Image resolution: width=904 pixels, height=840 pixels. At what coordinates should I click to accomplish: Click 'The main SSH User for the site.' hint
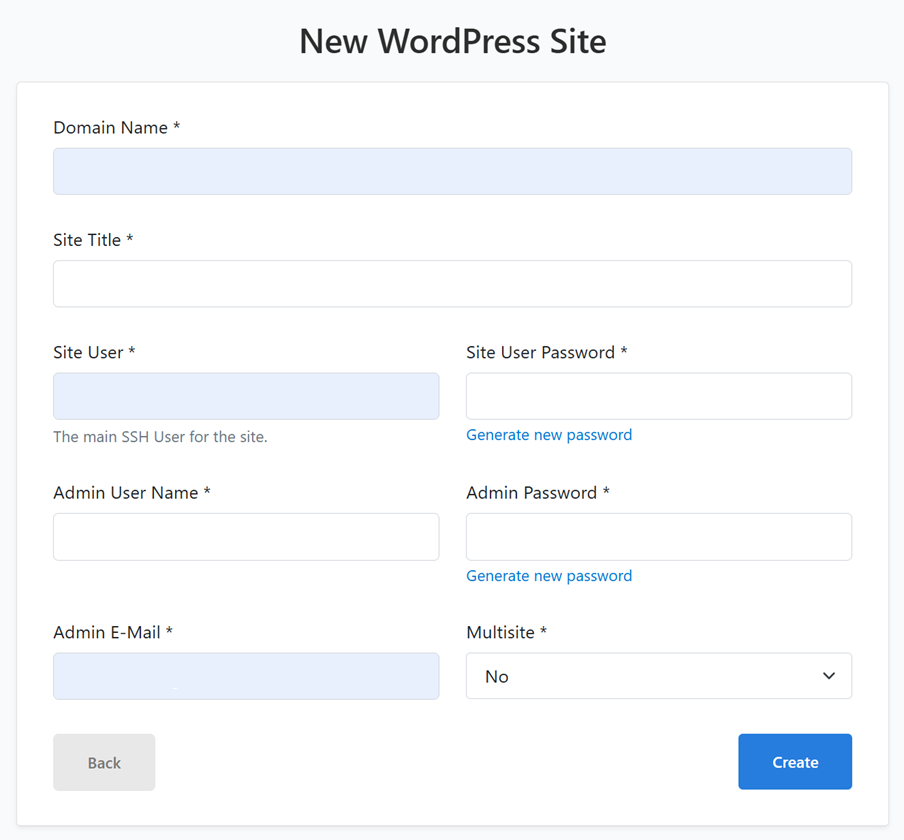click(x=160, y=437)
